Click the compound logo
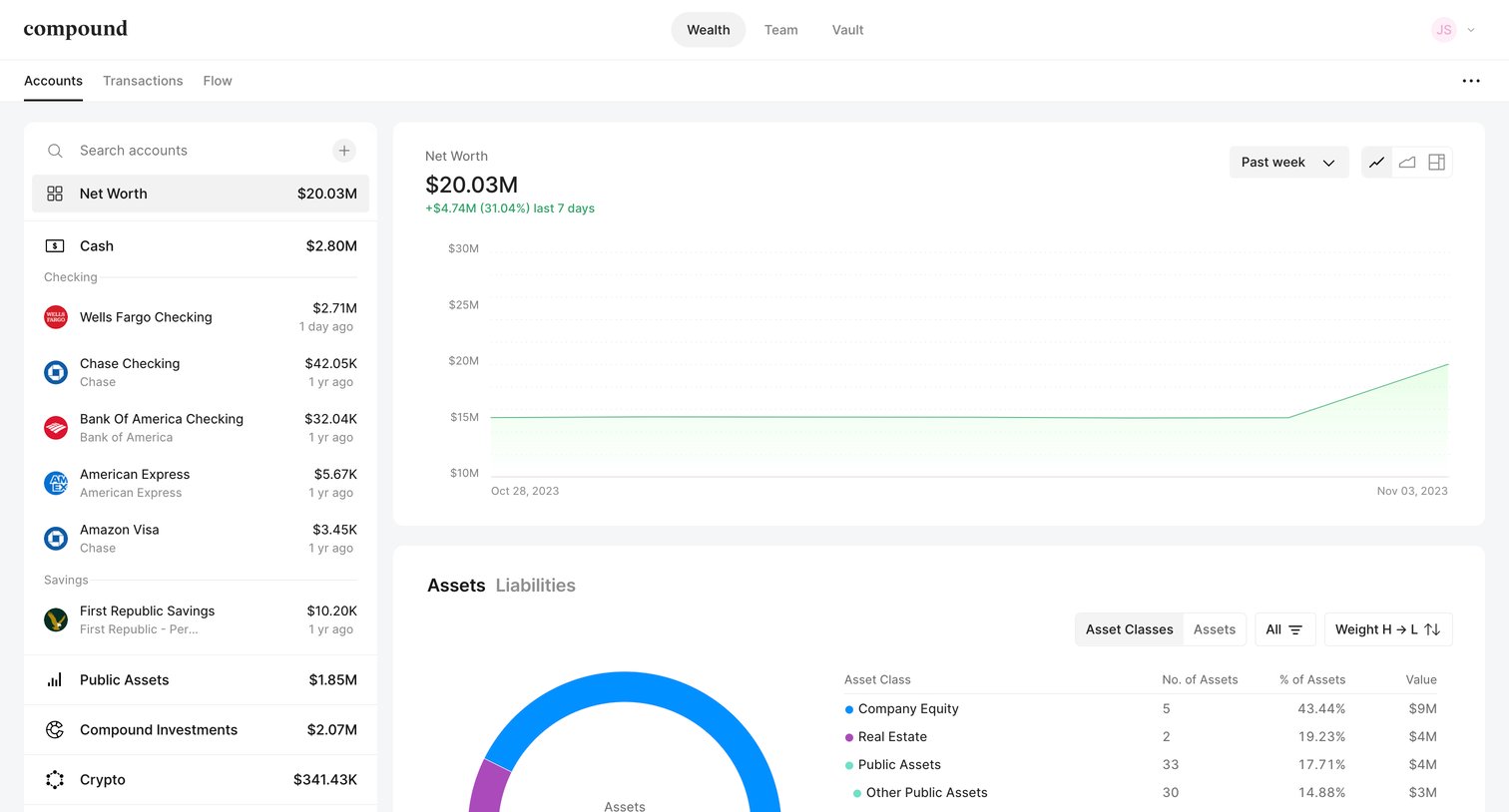The height and width of the screenshot is (812, 1509). click(76, 29)
